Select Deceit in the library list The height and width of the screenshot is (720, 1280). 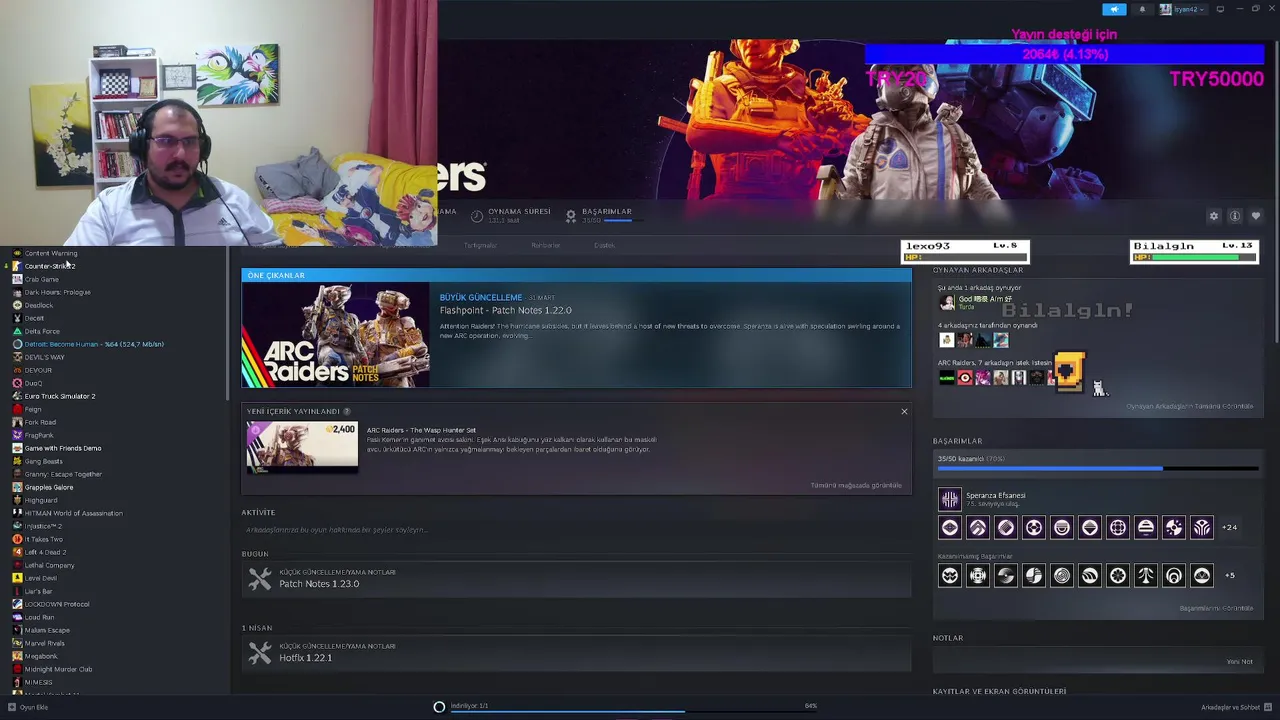pyautogui.click(x=34, y=318)
